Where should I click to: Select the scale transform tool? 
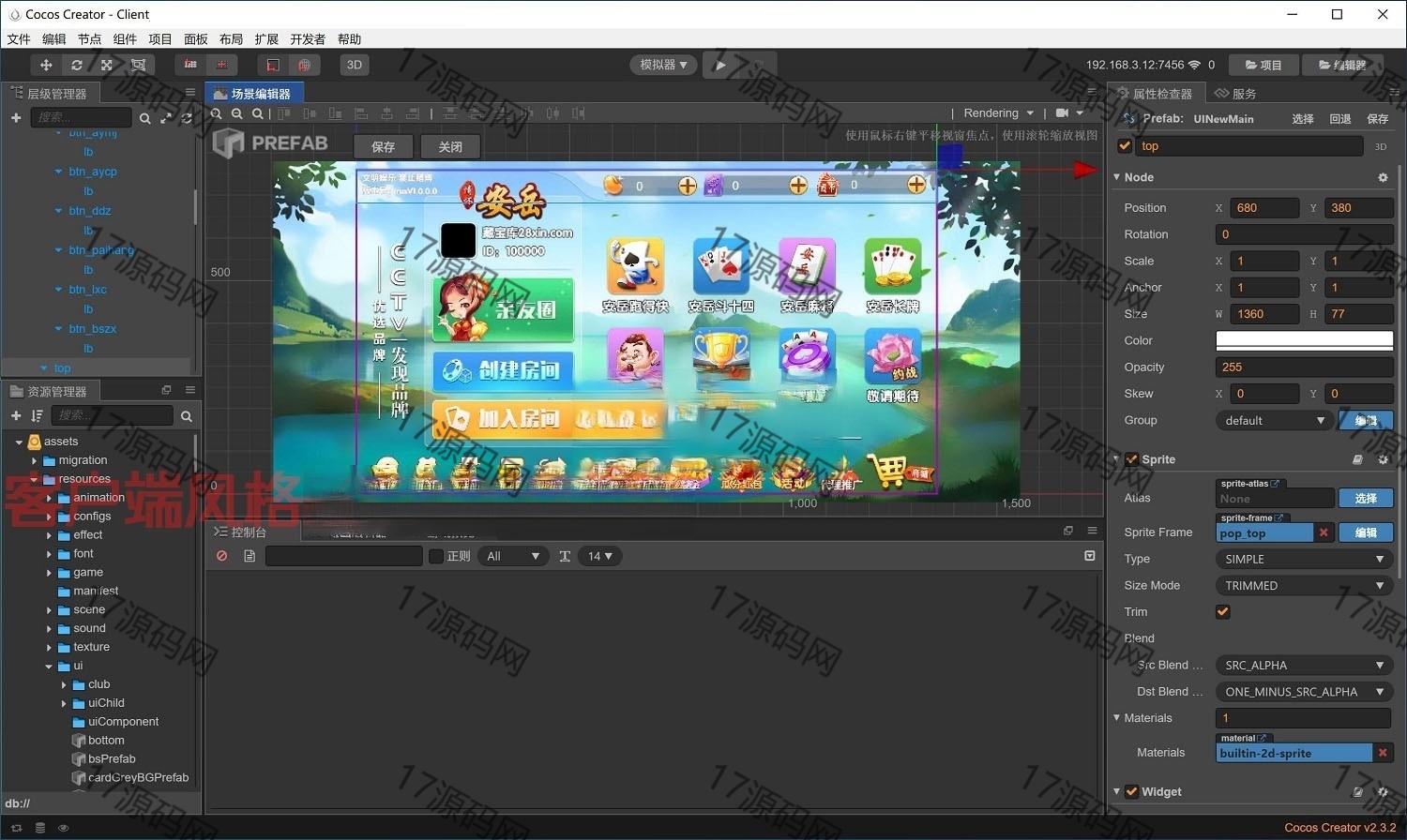(107, 65)
